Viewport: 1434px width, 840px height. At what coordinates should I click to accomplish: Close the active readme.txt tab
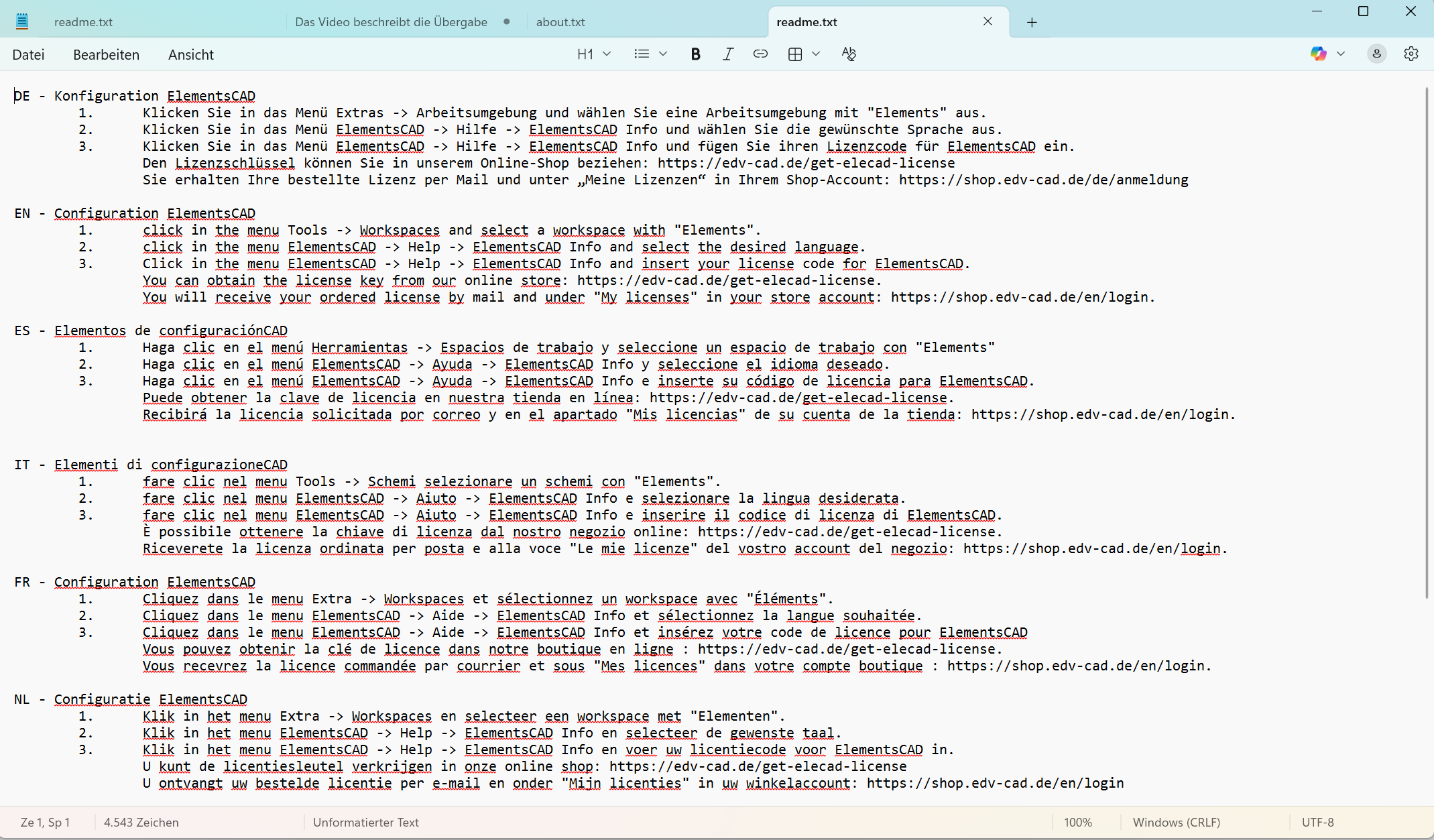coord(988,21)
